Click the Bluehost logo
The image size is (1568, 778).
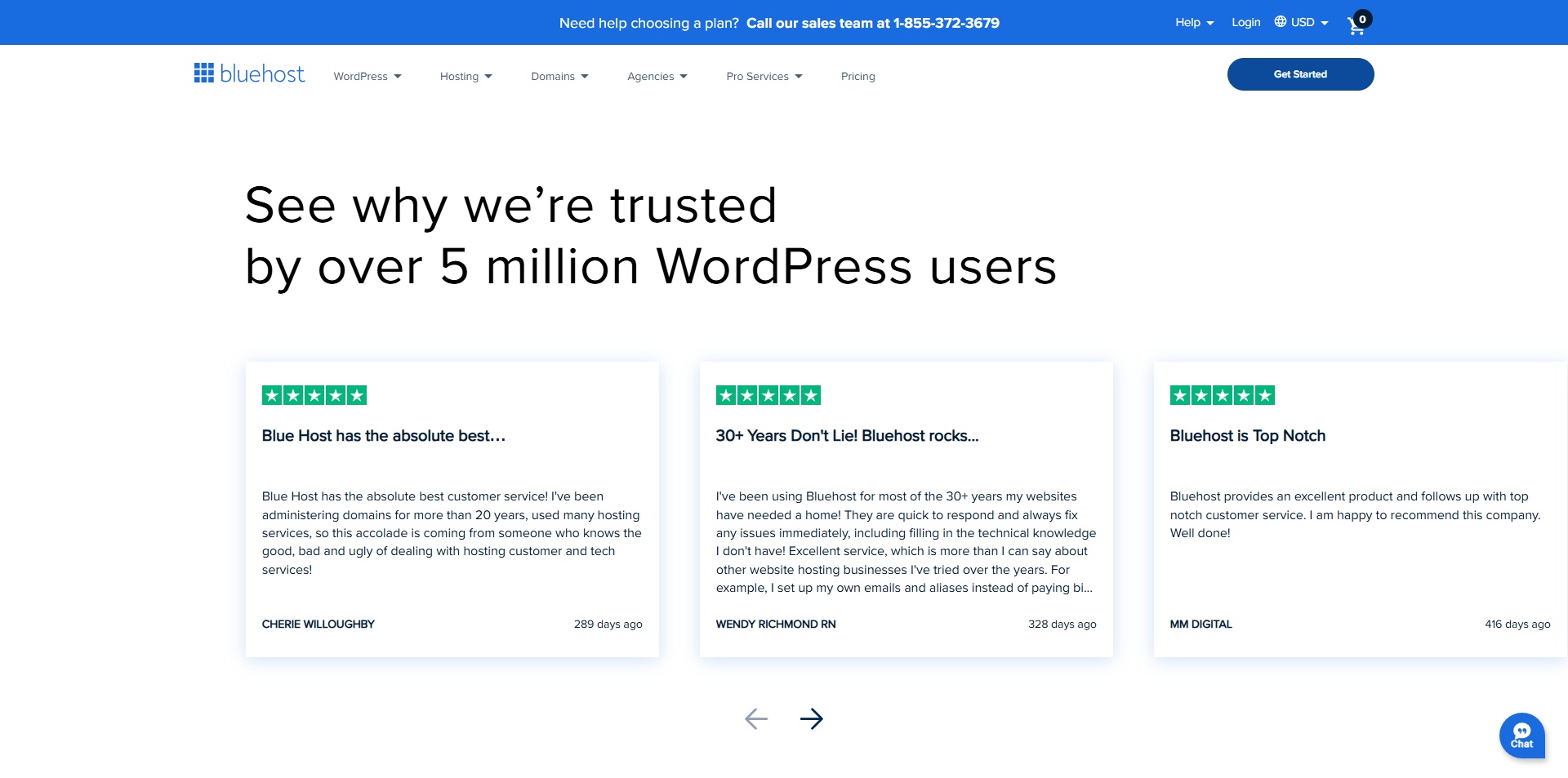248,73
